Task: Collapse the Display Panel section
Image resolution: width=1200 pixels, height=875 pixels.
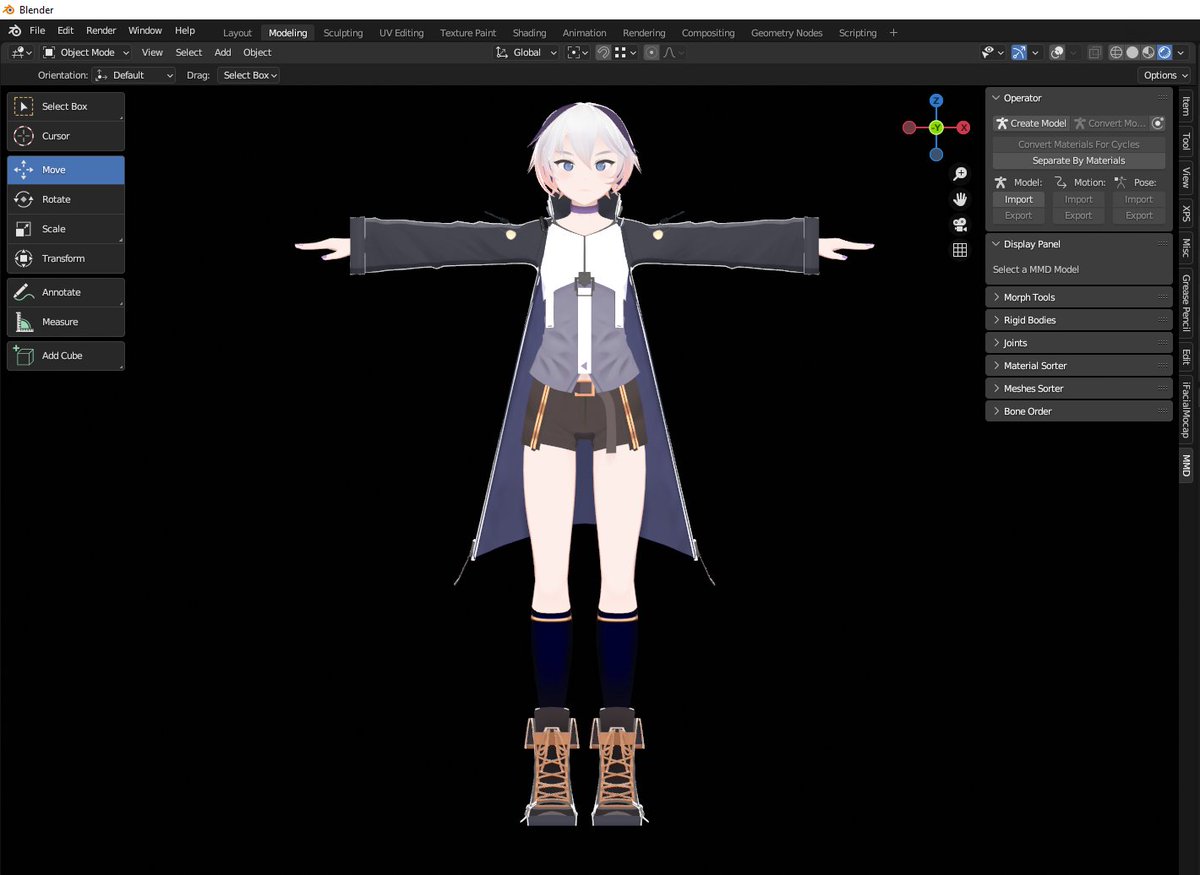Action: 1078,244
